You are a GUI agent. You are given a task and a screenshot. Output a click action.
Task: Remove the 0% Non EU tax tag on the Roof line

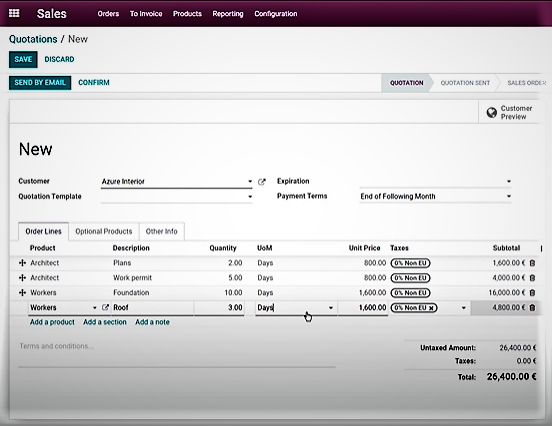point(431,308)
